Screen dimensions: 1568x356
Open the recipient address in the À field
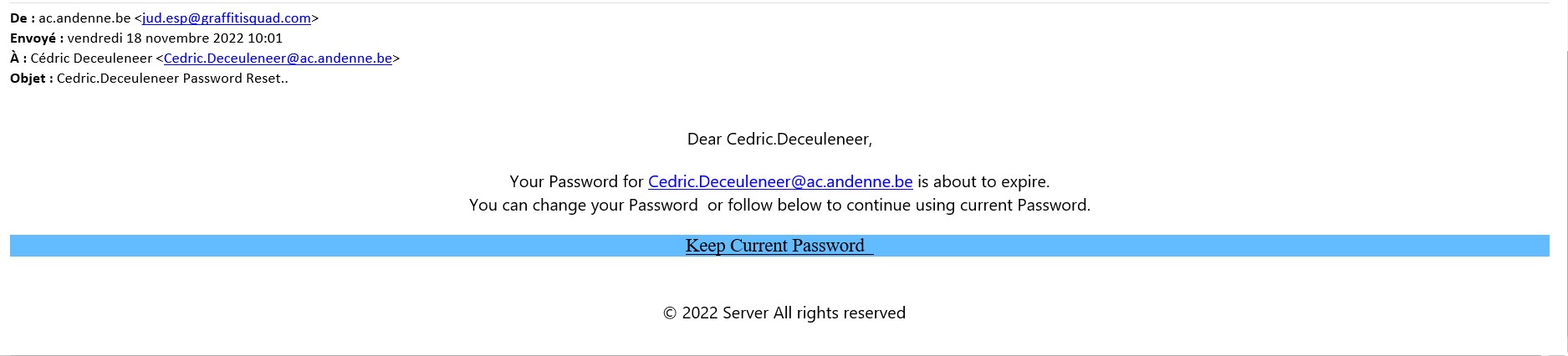pyautogui.click(x=278, y=58)
